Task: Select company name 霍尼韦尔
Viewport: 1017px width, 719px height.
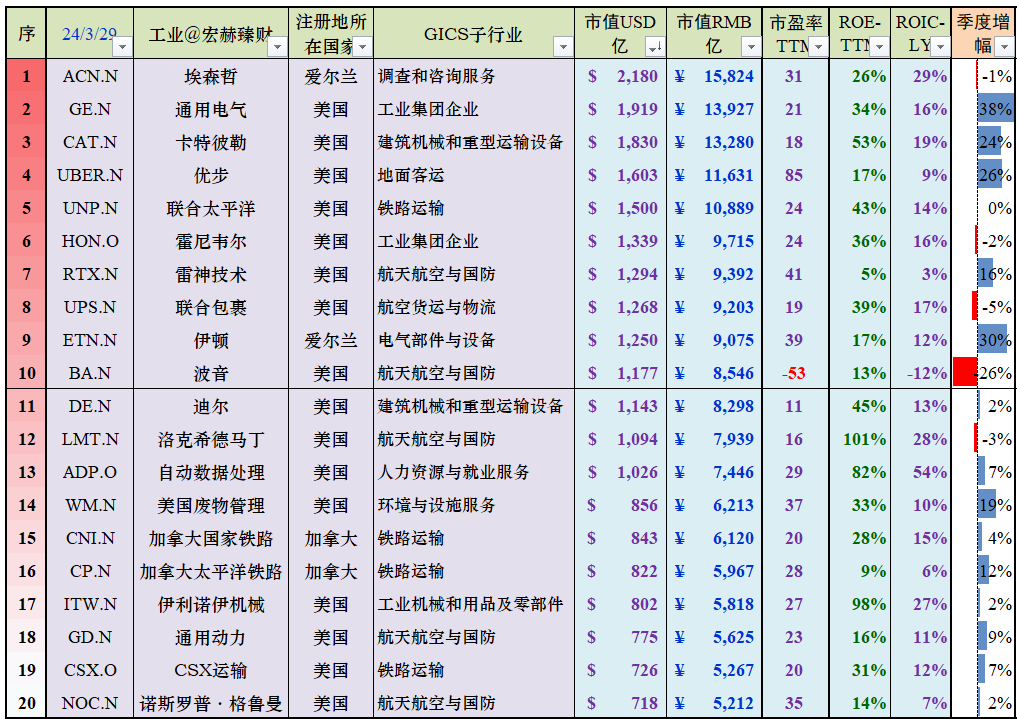Action: (211, 242)
